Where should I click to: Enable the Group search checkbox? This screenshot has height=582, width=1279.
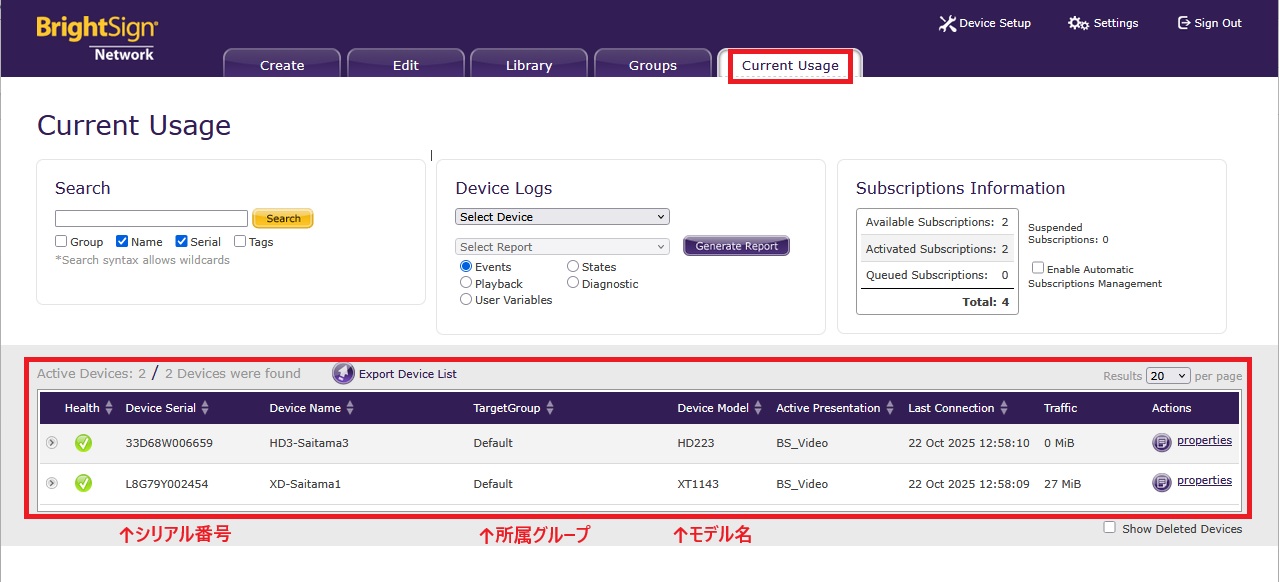[62, 241]
